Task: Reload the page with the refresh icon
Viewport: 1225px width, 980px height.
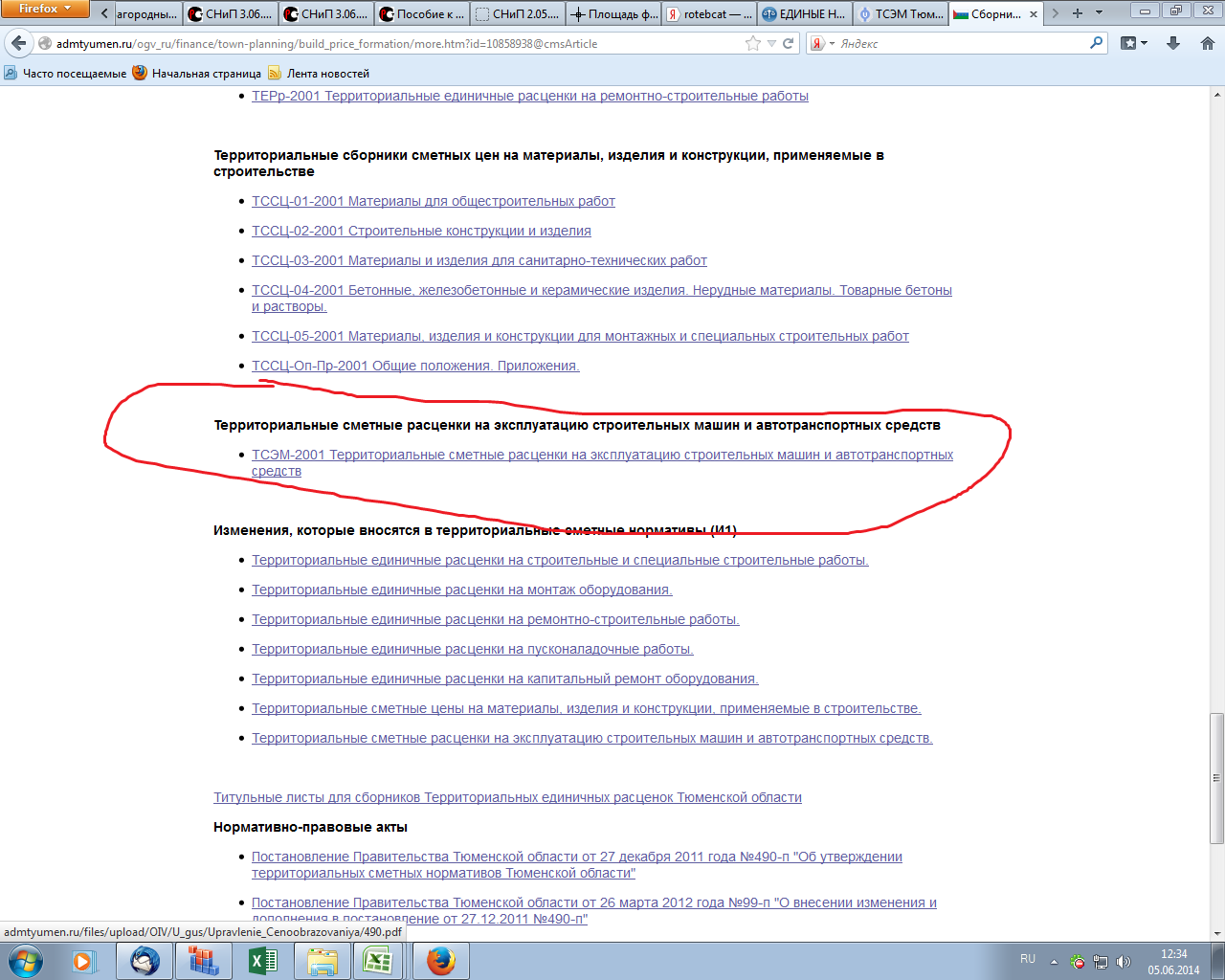Action: (x=789, y=43)
